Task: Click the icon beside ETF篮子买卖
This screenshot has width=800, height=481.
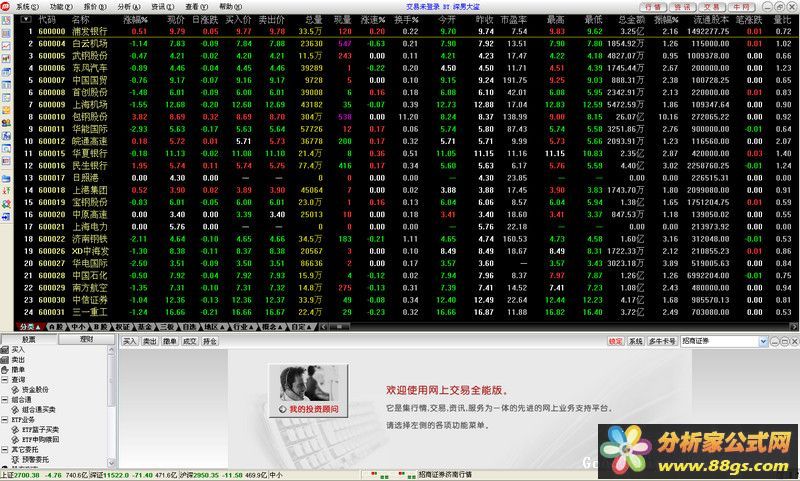Action: coord(15,429)
